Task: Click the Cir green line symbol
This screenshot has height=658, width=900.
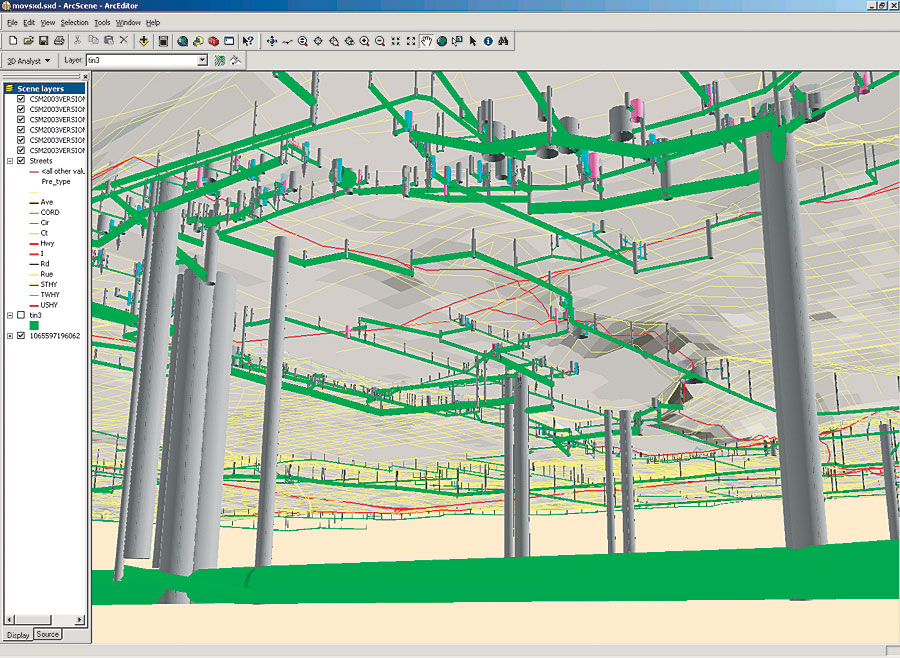Action: click(x=34, y=223)
